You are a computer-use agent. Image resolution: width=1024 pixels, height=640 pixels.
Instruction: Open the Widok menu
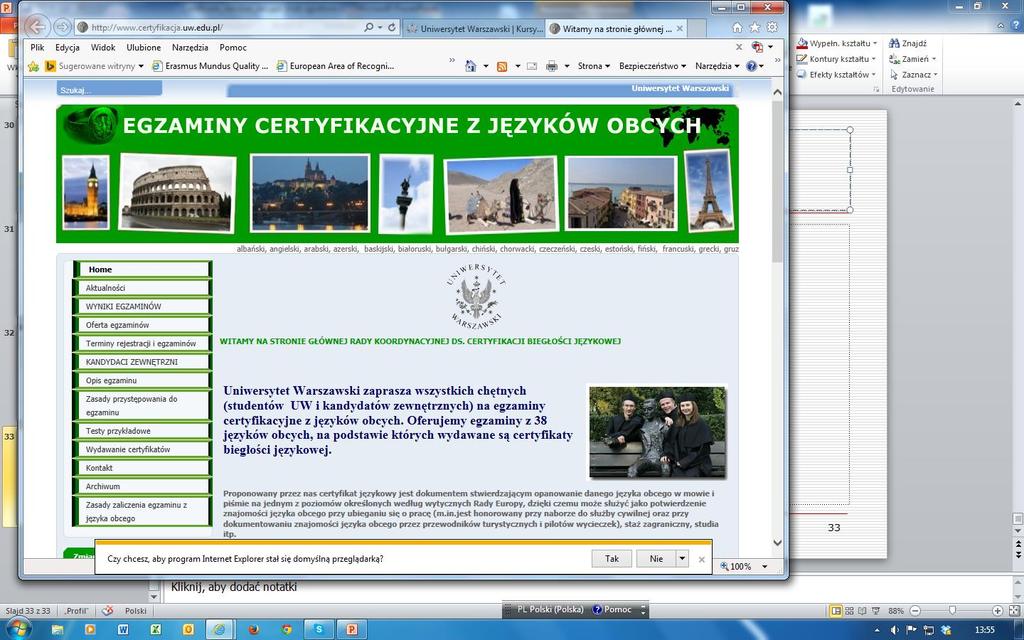[103, 47]
